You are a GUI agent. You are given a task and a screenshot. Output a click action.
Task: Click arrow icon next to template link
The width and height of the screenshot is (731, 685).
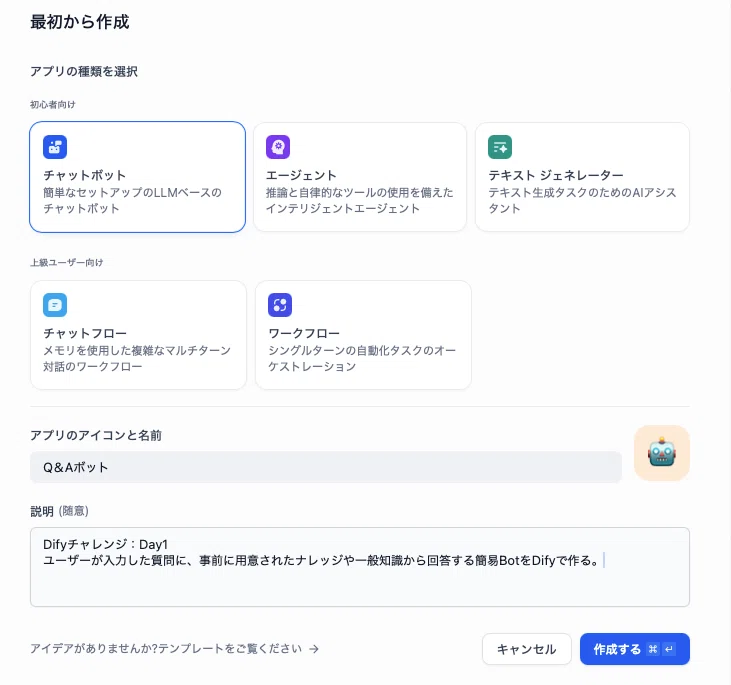pyautogui.click(x=314, y=649)
